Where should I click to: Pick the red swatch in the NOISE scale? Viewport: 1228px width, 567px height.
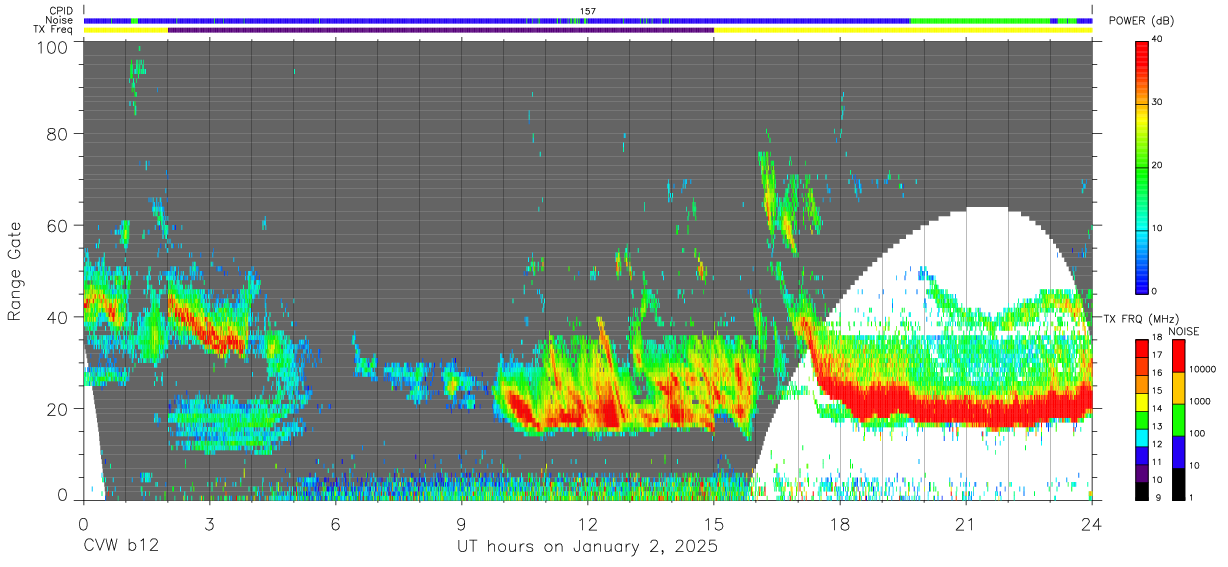tap(1178, 356)
